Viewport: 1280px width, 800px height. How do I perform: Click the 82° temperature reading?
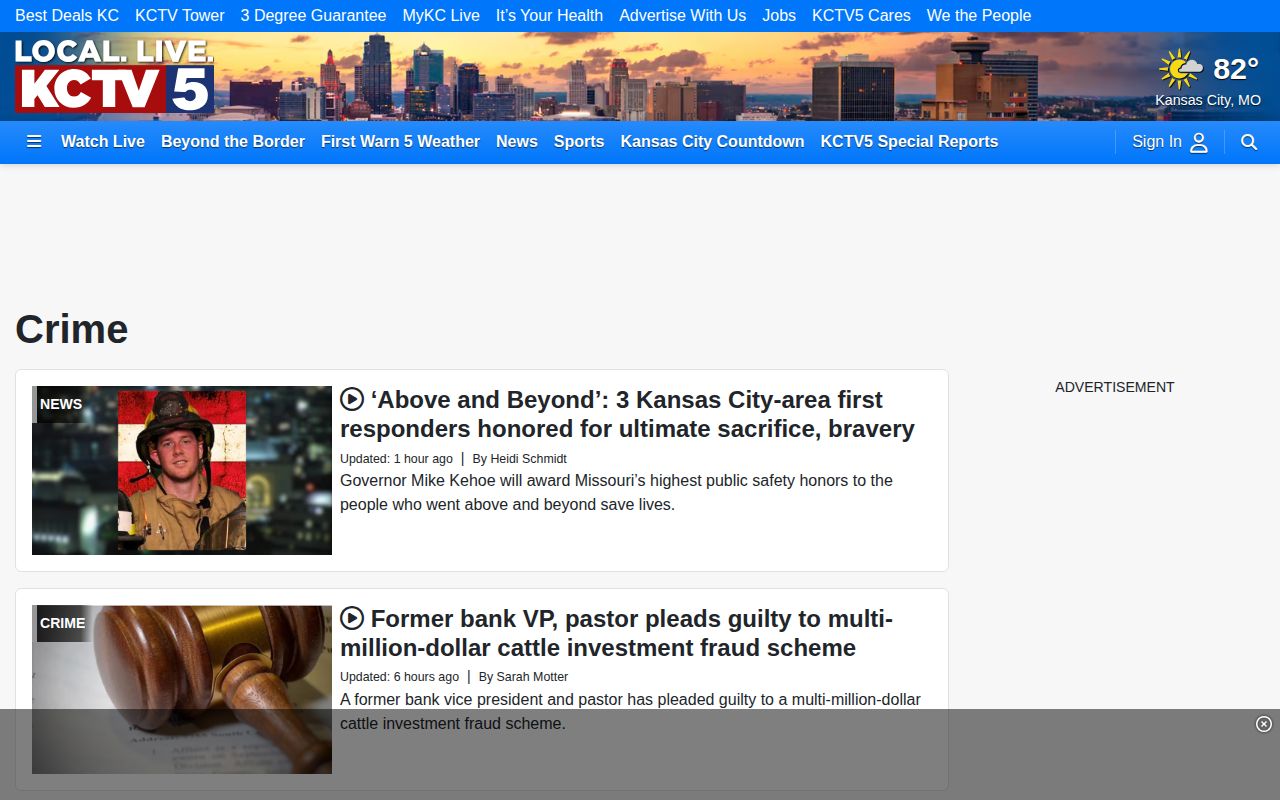1236,69
